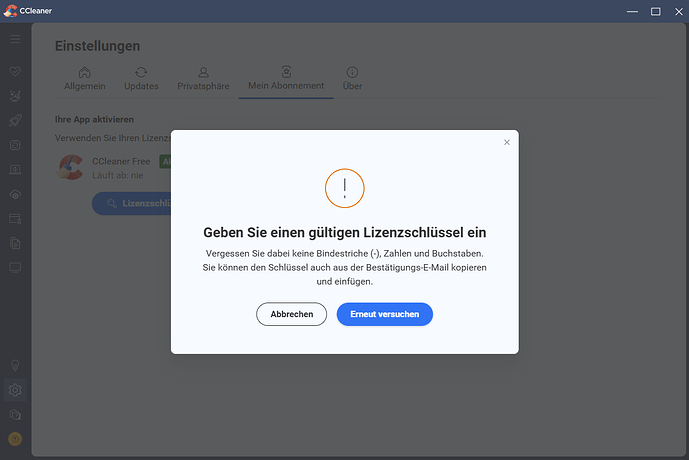Close the license key error dialog
This screenshot has height=460, width=689.
pyautogui.click(x=506, y=143)
